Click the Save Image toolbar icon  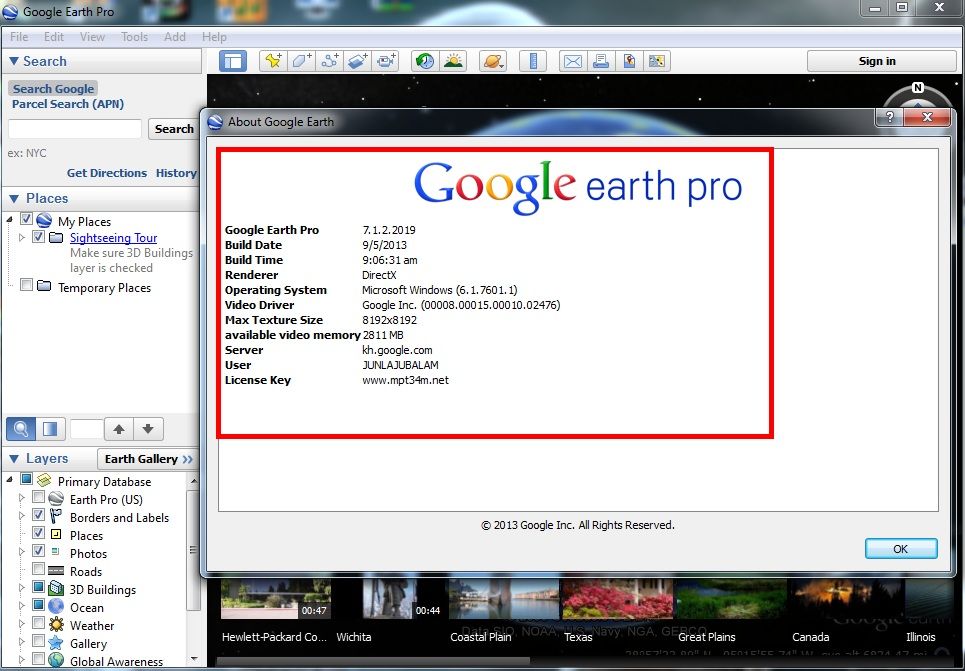click(x=629, y=61)
